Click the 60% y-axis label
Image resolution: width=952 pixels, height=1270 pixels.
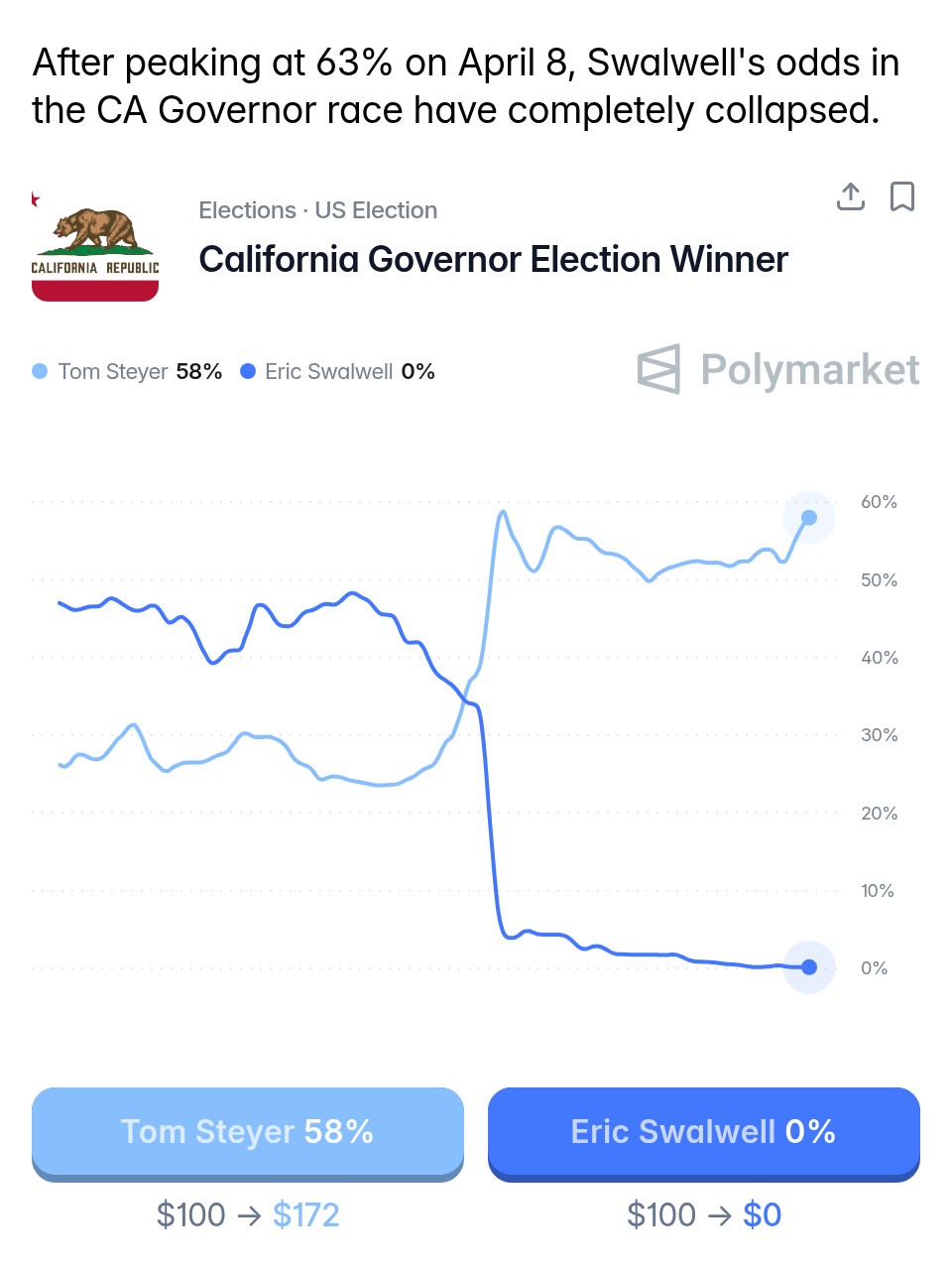[x=879, y=502]
